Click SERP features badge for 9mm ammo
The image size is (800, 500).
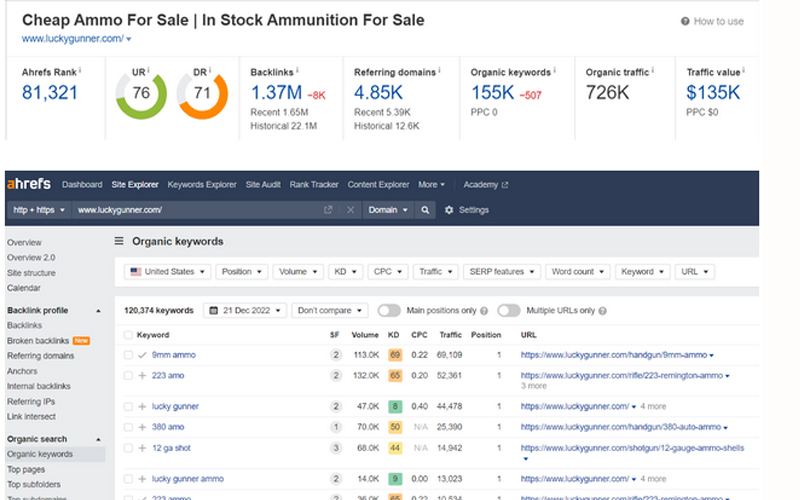tap(336, 355)
